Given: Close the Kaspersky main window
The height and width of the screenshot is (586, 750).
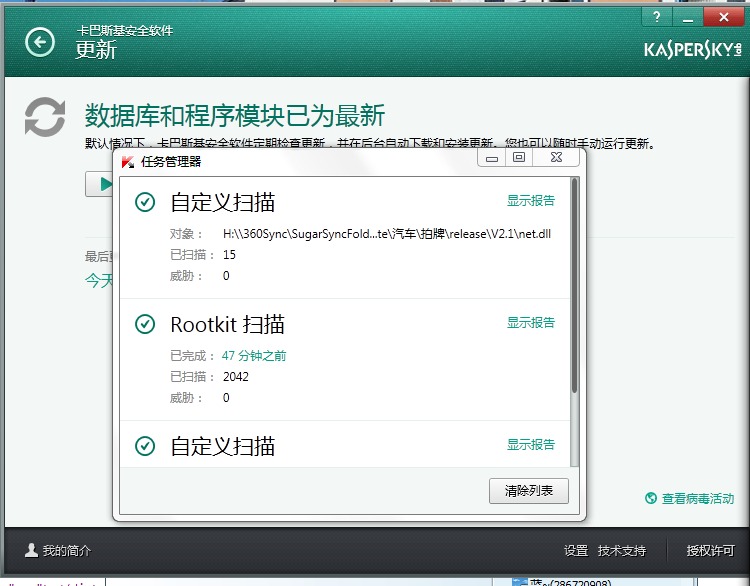Looking at the screenshot, I should (x=724, y=18).
